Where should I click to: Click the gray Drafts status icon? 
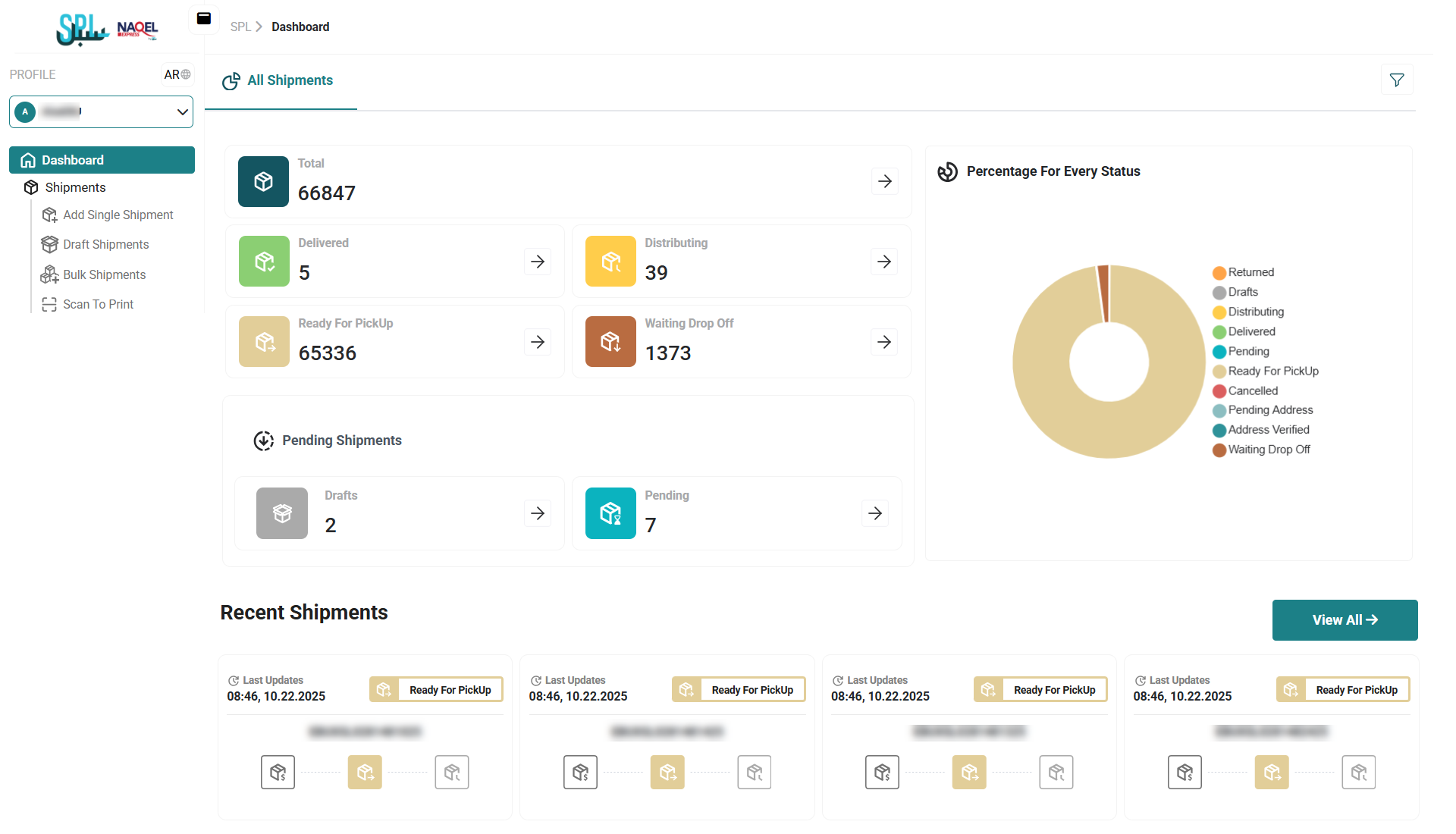point(282,513)
